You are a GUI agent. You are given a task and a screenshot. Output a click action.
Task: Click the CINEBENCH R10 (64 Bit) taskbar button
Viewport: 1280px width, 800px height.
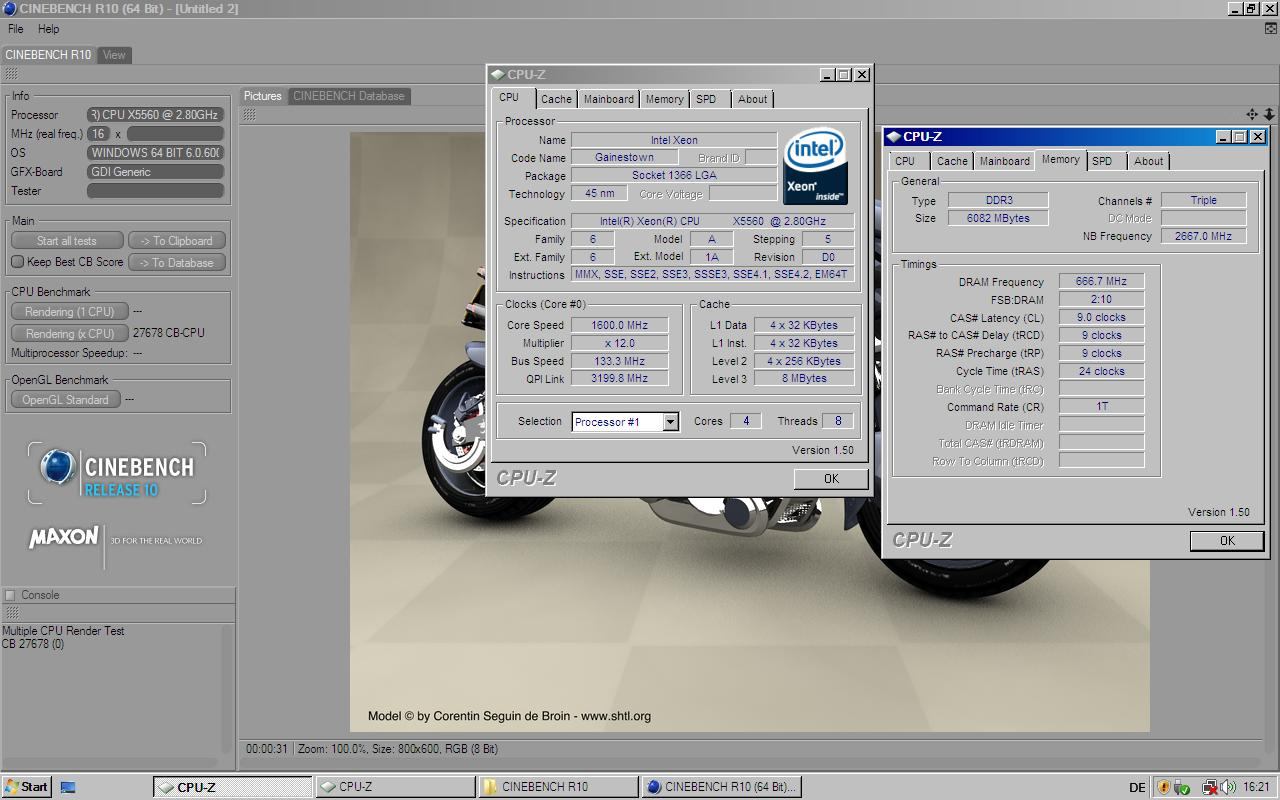(x=720, y=787)
